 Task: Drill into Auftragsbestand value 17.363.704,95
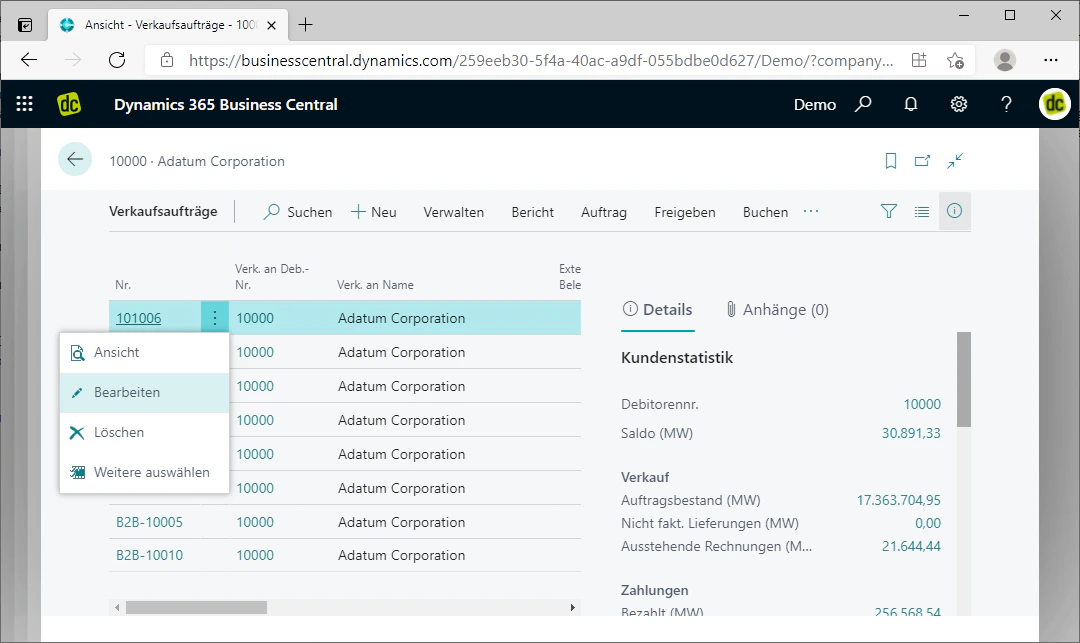click(x=898, y=500)
